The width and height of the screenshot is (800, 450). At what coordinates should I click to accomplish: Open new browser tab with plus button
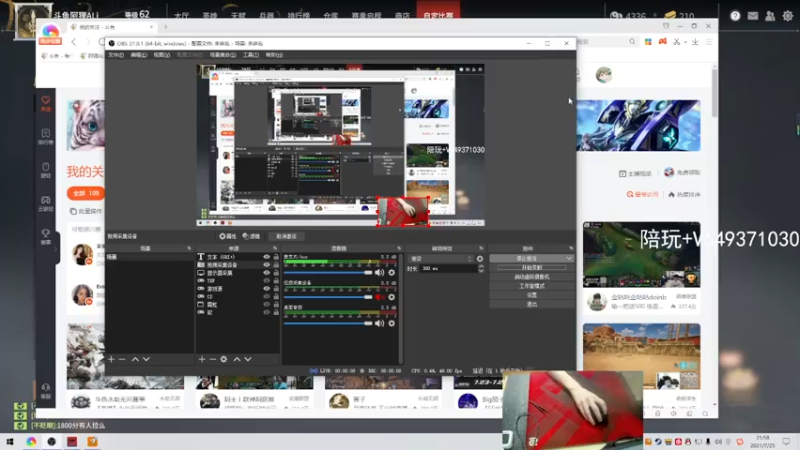pos(165,27)
